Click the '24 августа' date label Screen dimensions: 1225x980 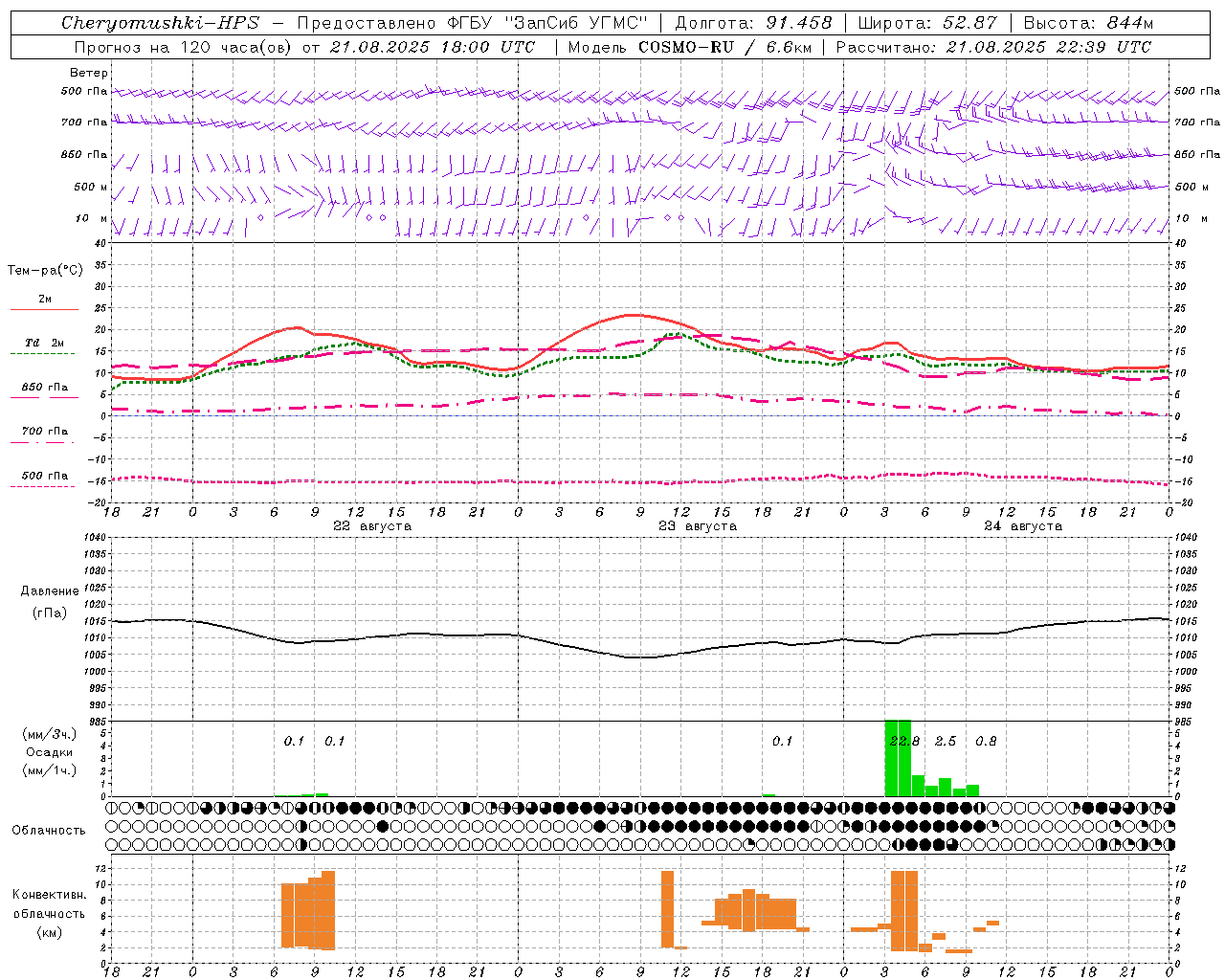coord(1023,526)
